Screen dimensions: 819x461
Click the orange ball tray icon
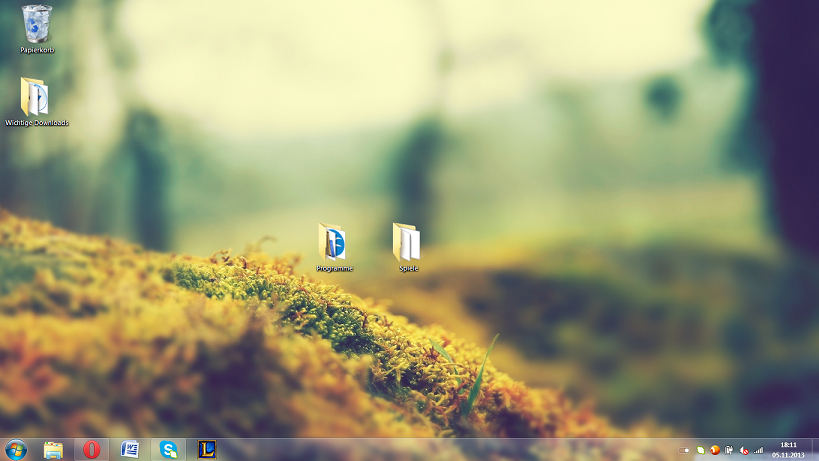click(715, 450)
